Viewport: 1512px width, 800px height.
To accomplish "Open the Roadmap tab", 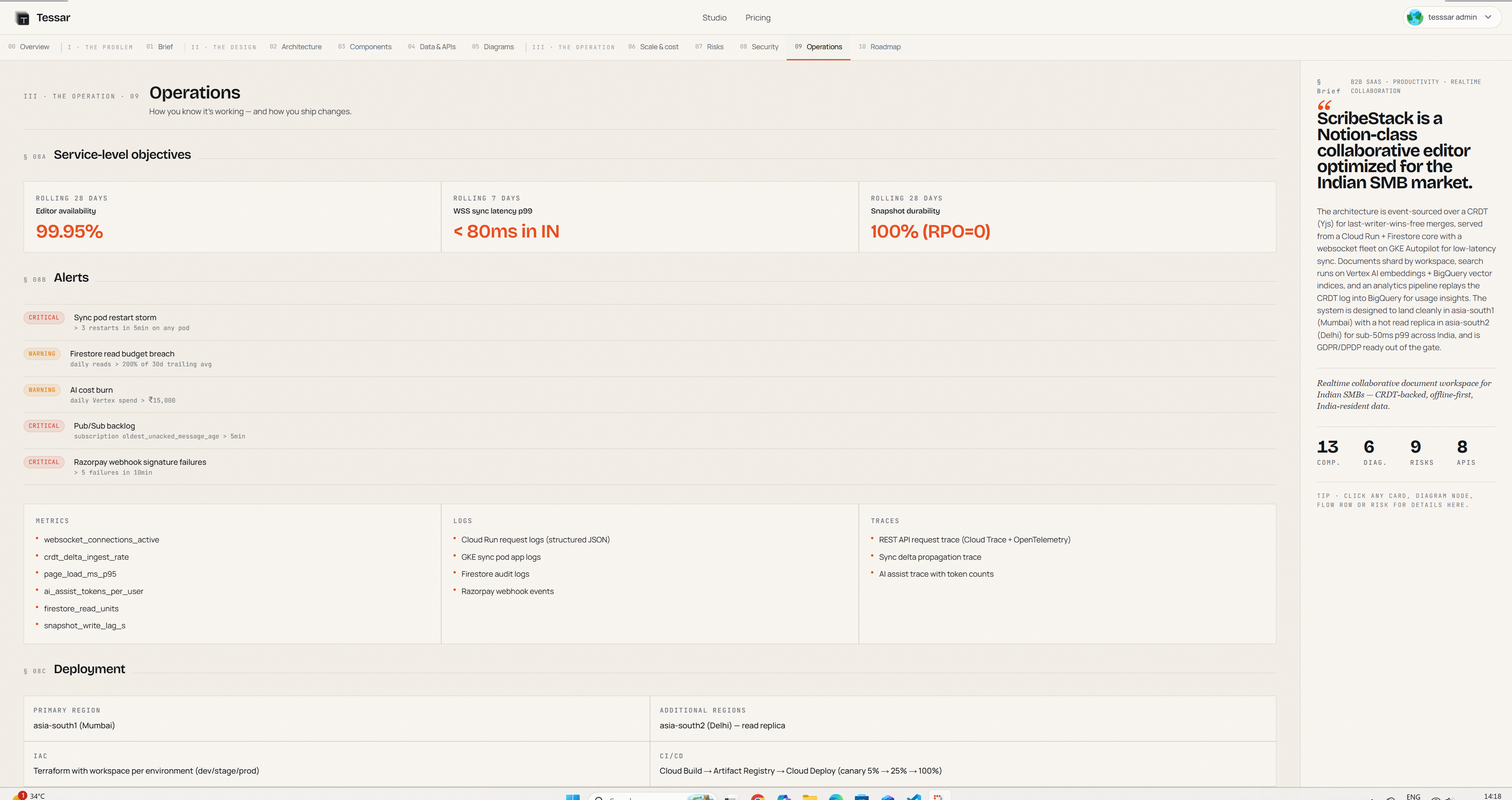I will pos(880,47).
